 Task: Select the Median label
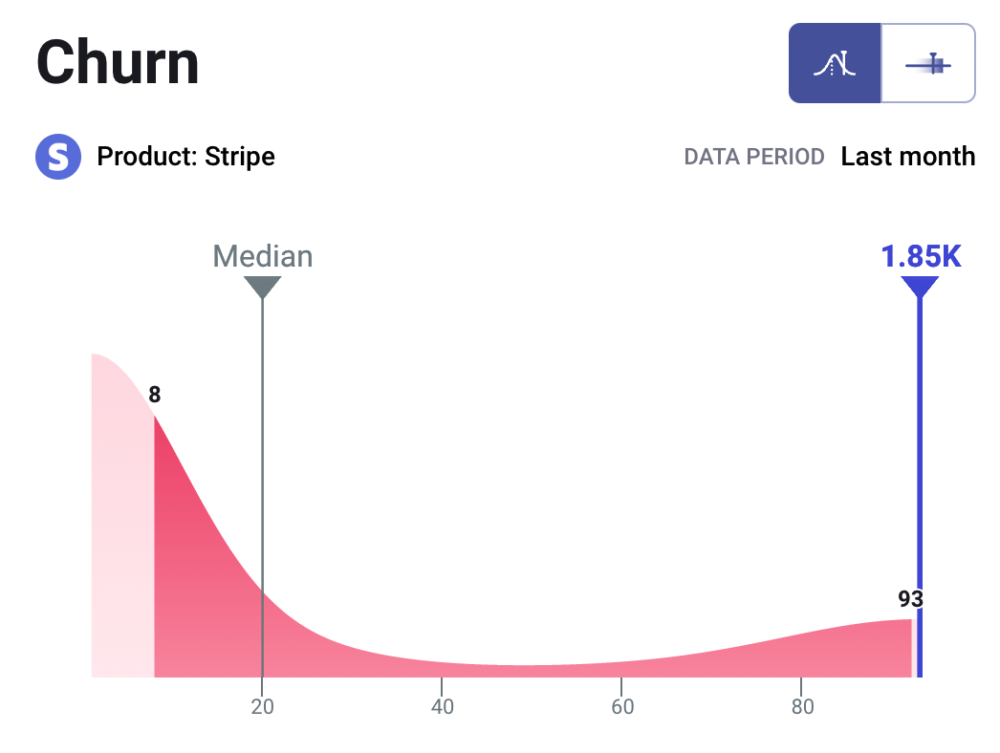click(262, 257)
